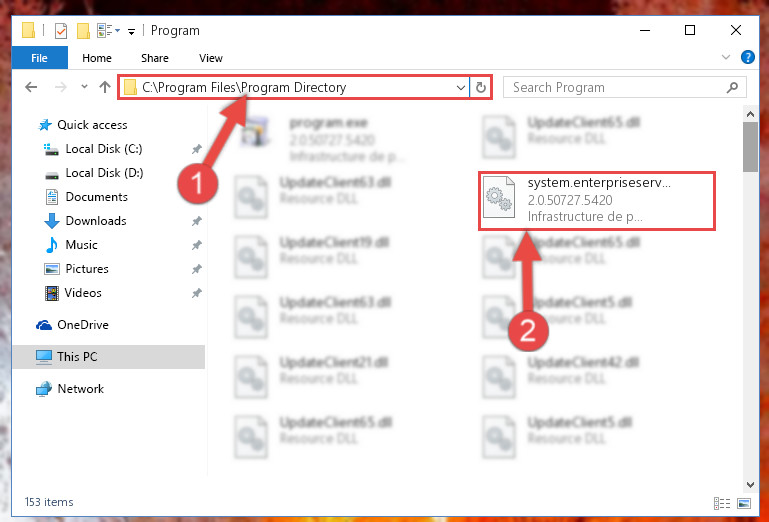Open the recent locations dropdown arrow

84,87
